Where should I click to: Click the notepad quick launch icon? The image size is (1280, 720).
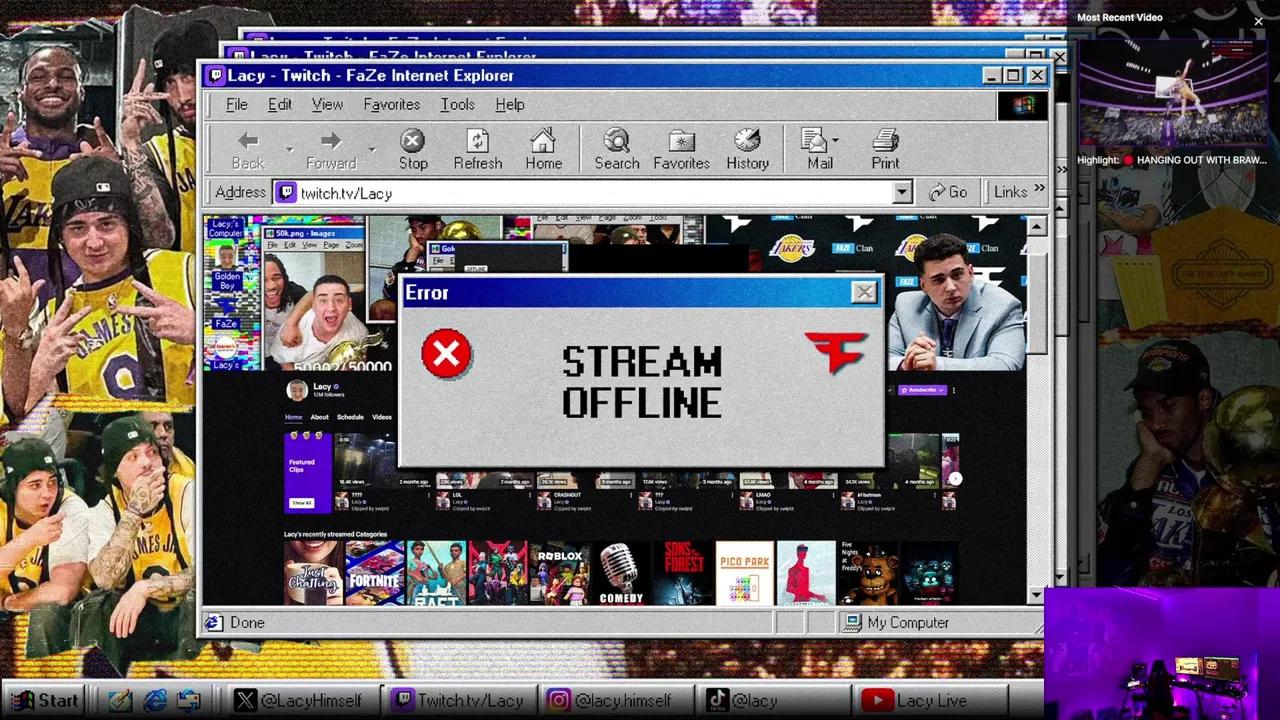pos(121,701)
